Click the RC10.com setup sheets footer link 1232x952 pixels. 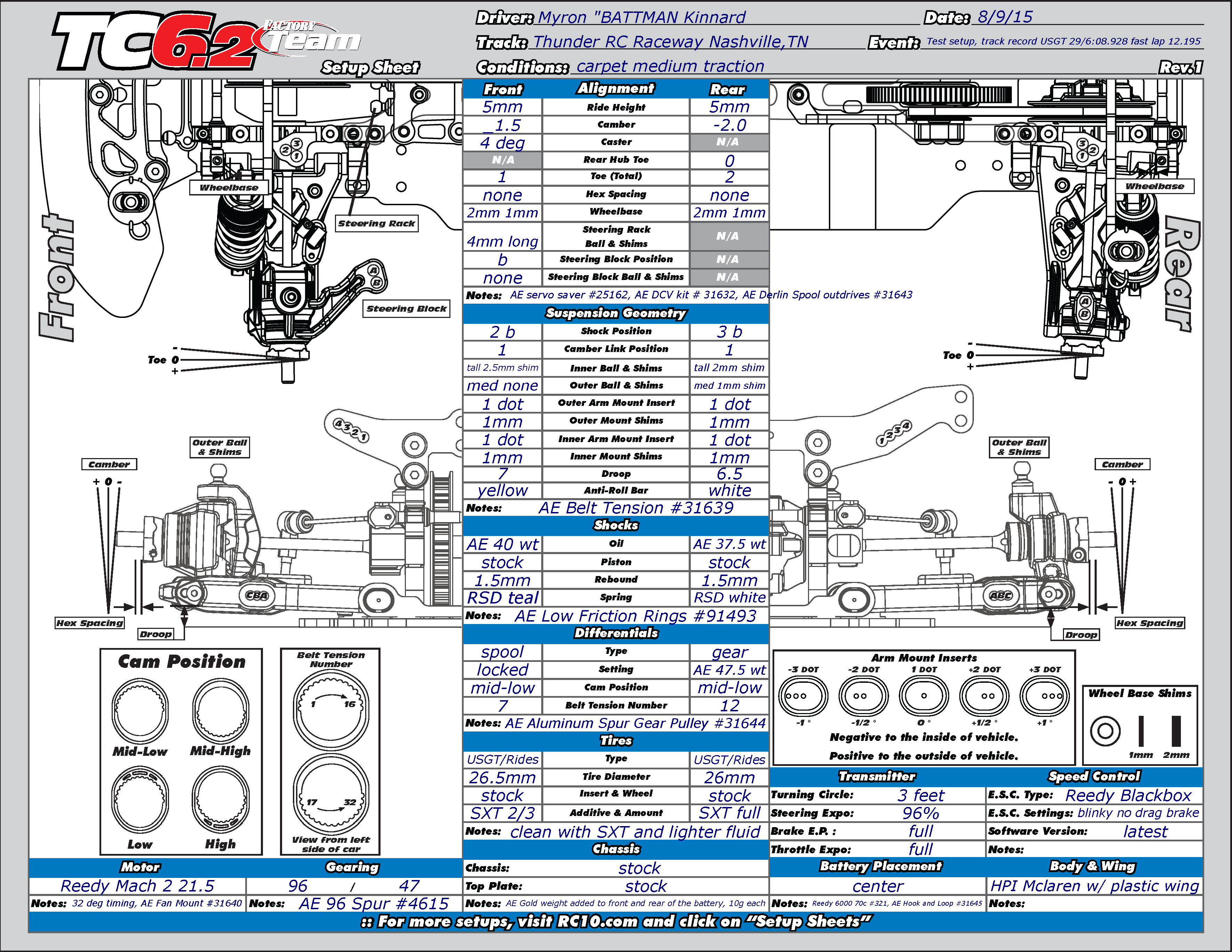tap(616, 921)
